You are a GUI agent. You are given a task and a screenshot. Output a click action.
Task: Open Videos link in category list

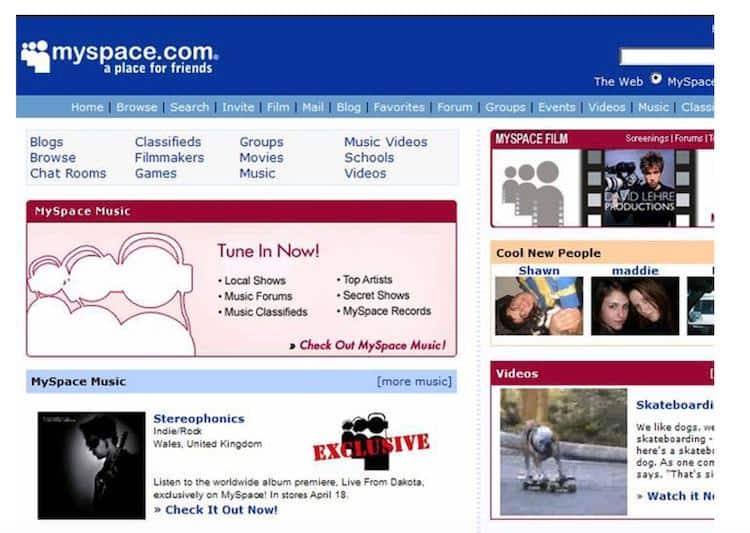tap(365, 173)
